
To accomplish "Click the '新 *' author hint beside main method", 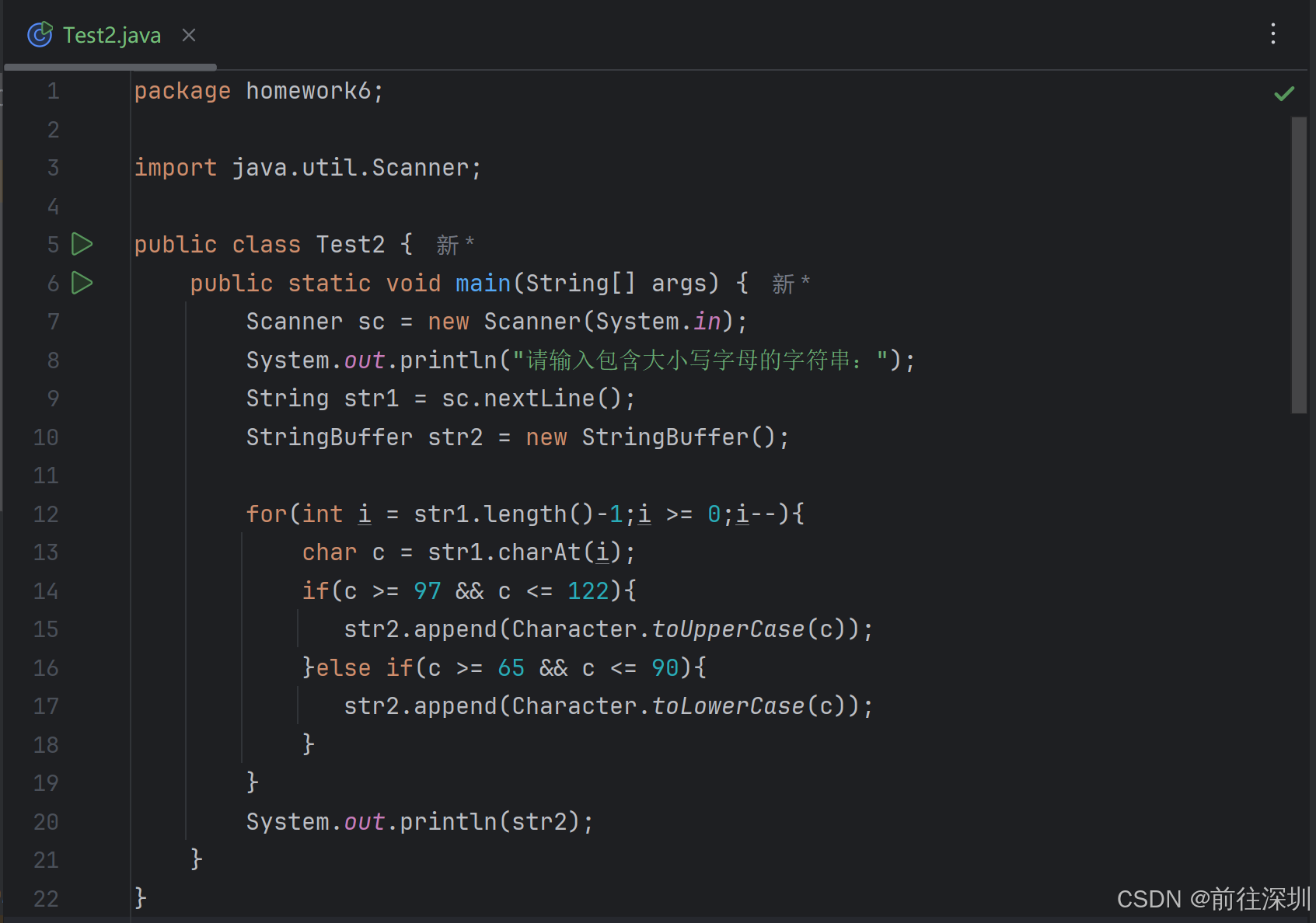I will click(791, 284).
